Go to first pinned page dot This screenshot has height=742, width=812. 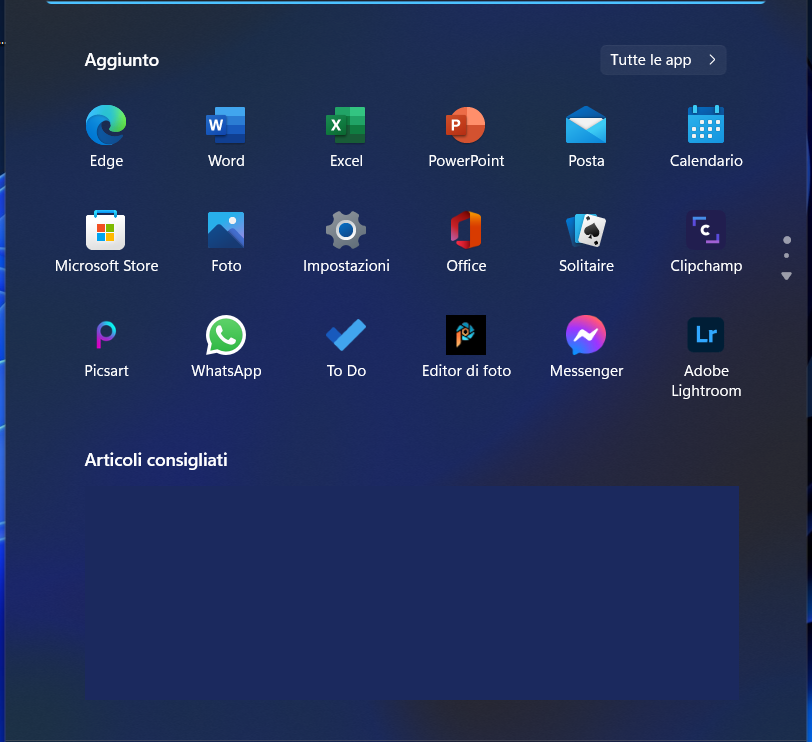[x=787, y=240]
